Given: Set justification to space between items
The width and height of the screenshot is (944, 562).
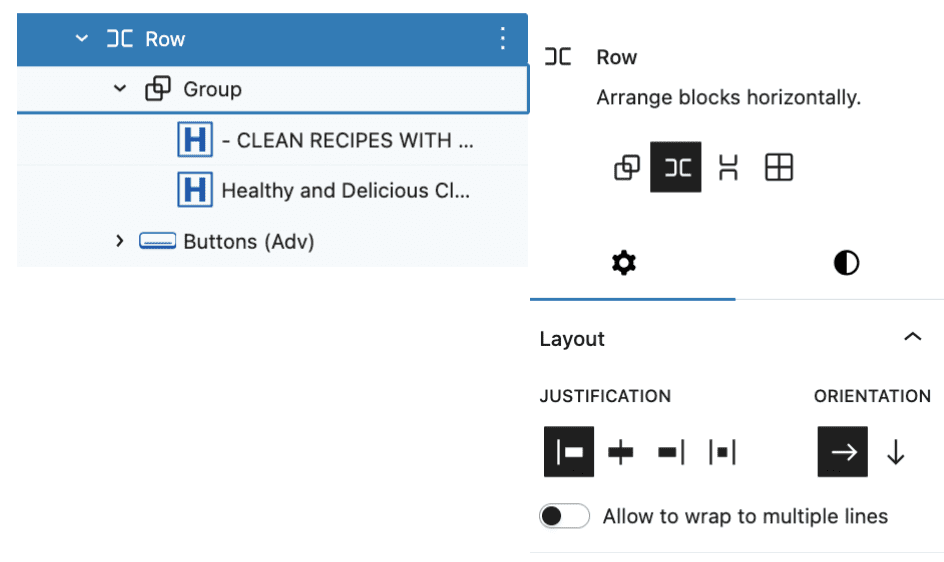Looking at the screenshot, I should click(x=722, y=452).
